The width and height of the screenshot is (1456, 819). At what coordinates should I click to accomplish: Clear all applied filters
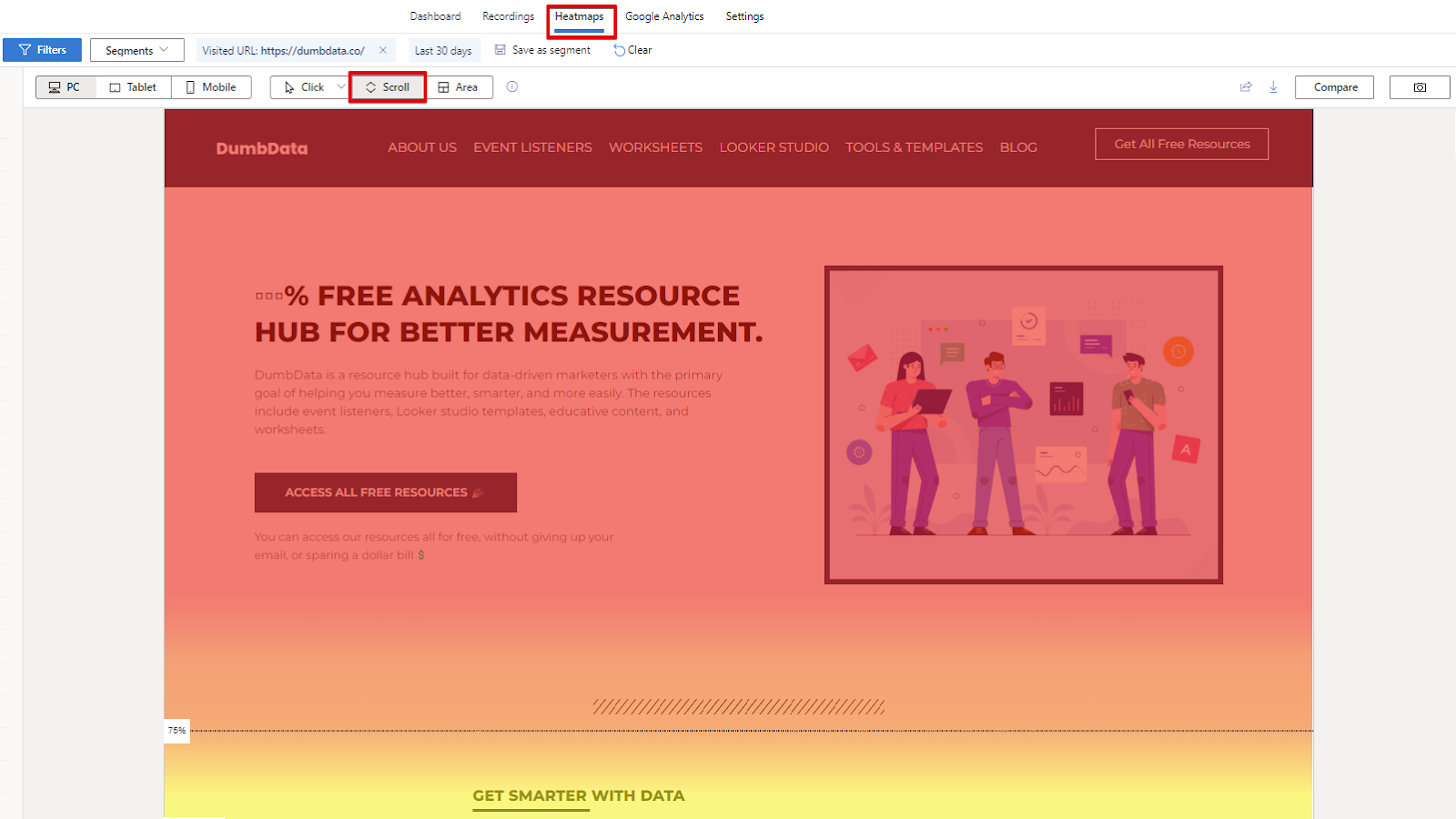pos(633,50)
